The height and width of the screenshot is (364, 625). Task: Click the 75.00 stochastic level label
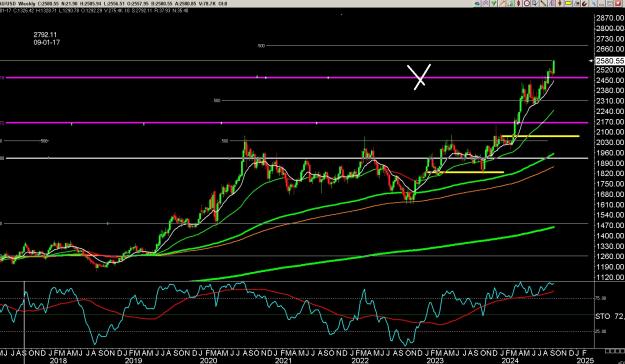click(x=601, y=298)
